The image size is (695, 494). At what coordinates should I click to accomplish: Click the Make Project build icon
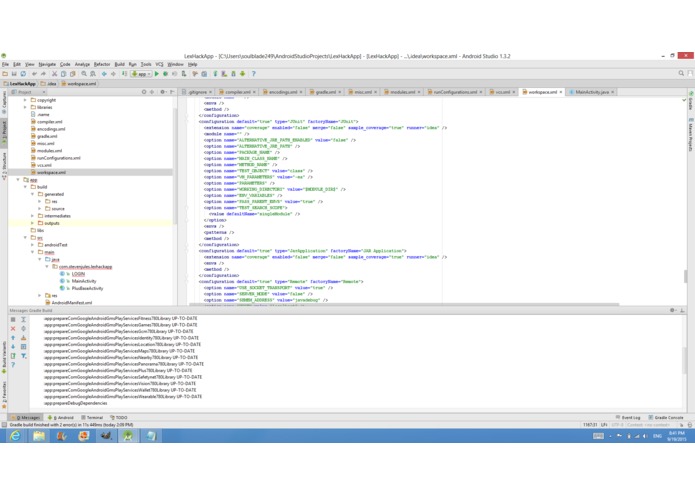tap(125, 74)
